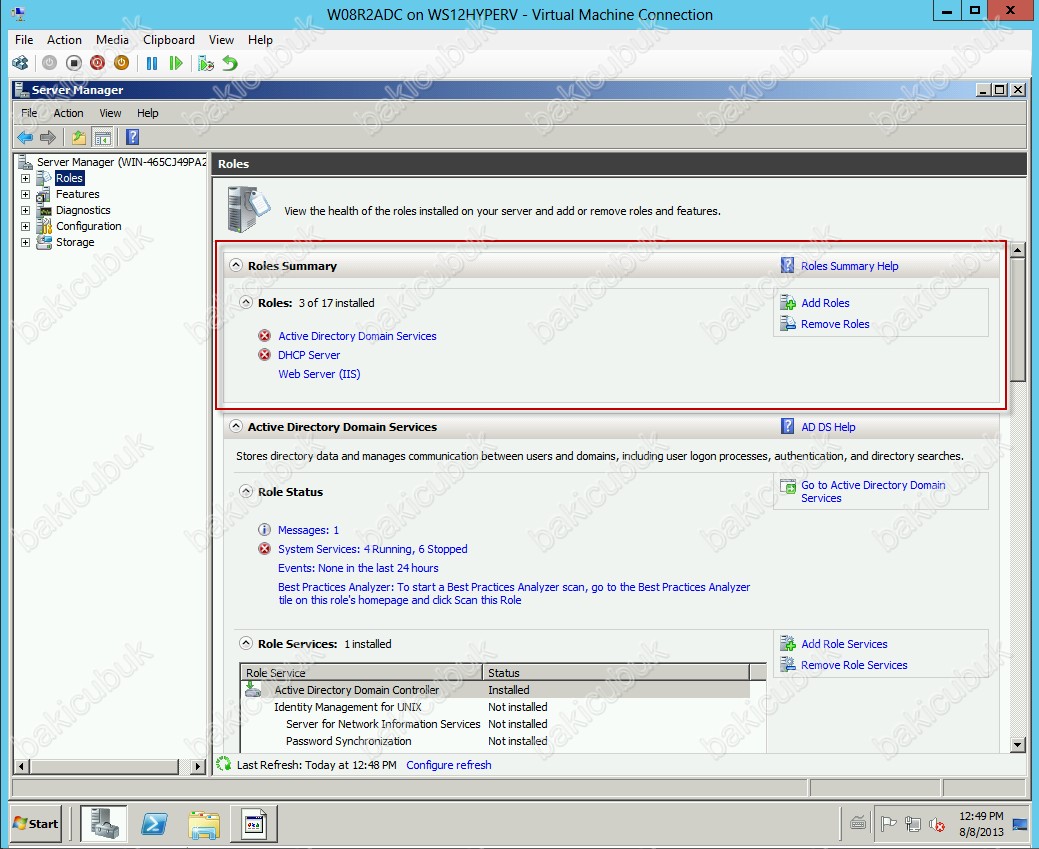Pause the virtual machine
The image size is (1039, 849).
tap(152, 63)
